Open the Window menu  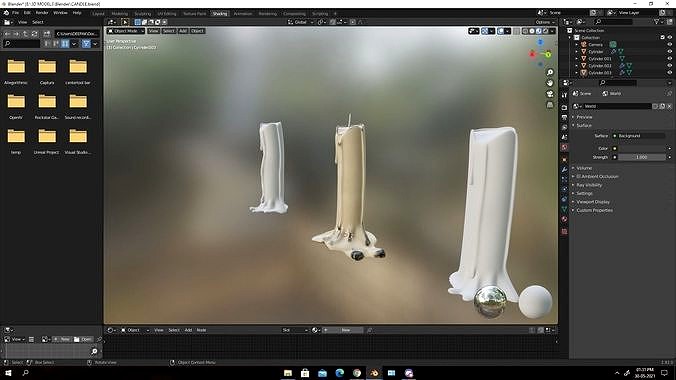click(x=60, y=13)
